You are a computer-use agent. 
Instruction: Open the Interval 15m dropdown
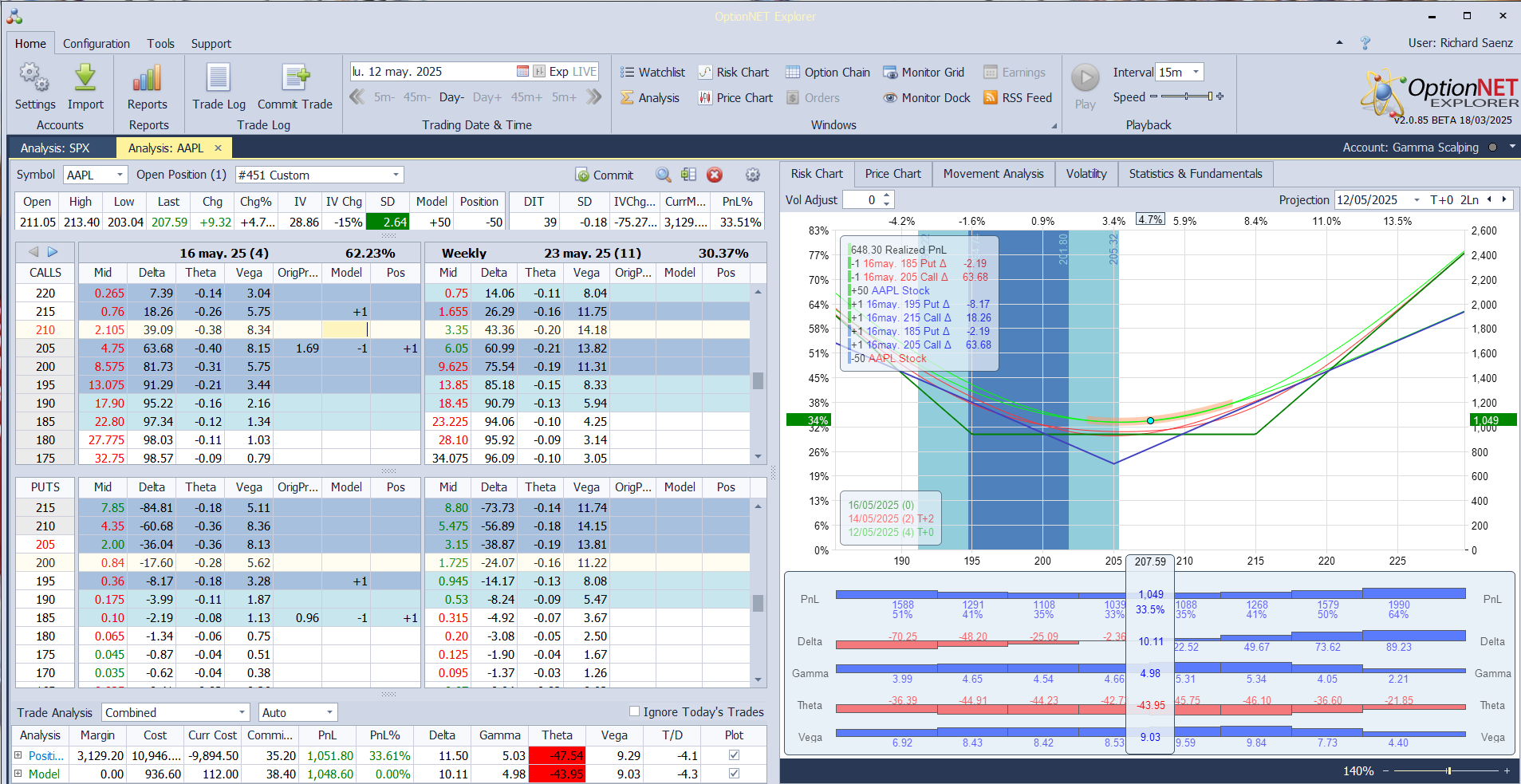point(1196,72)
